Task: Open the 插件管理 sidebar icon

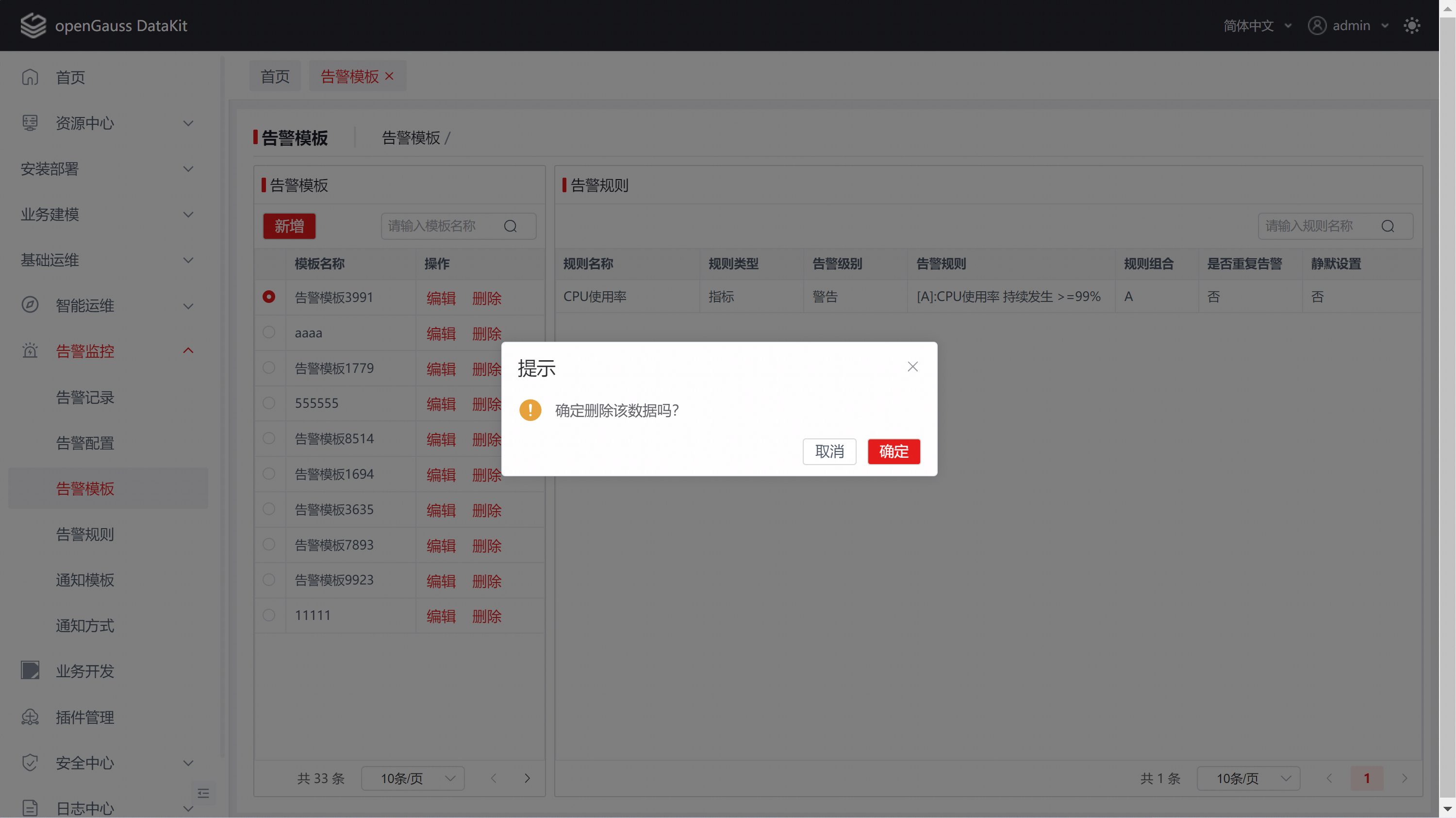Action: point(30,717)
